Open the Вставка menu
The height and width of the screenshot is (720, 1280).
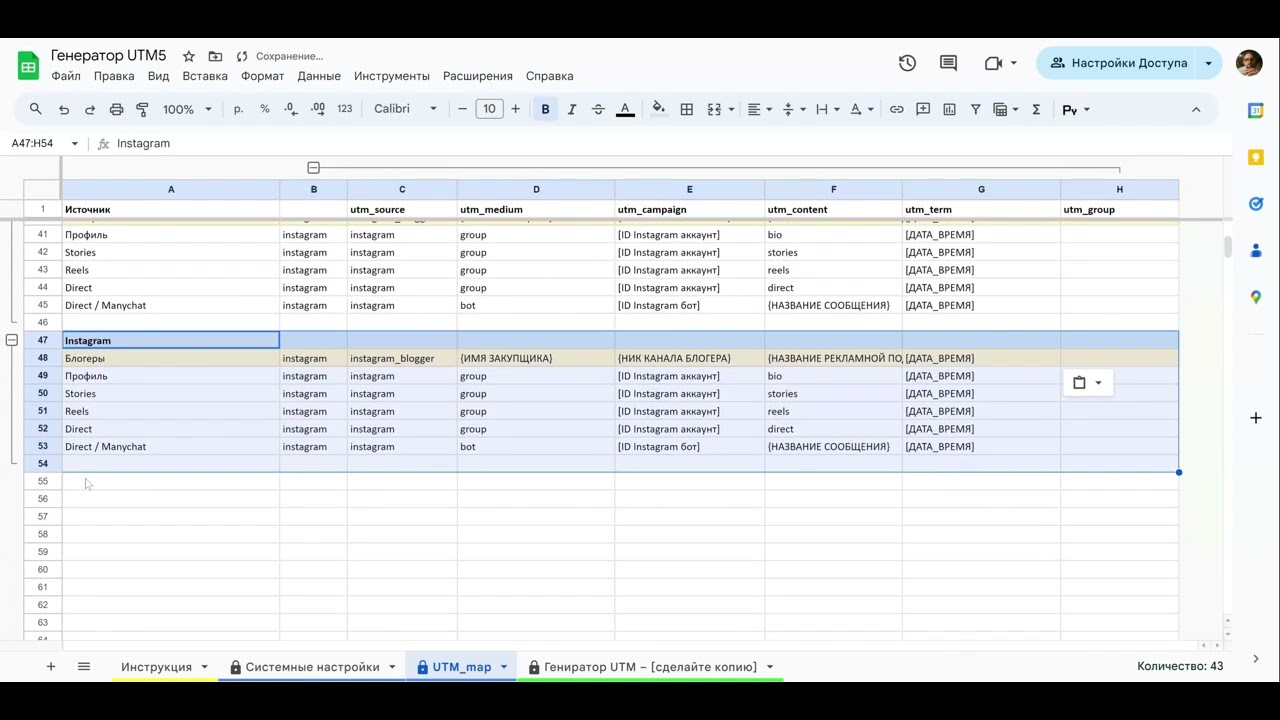(205, 76)
